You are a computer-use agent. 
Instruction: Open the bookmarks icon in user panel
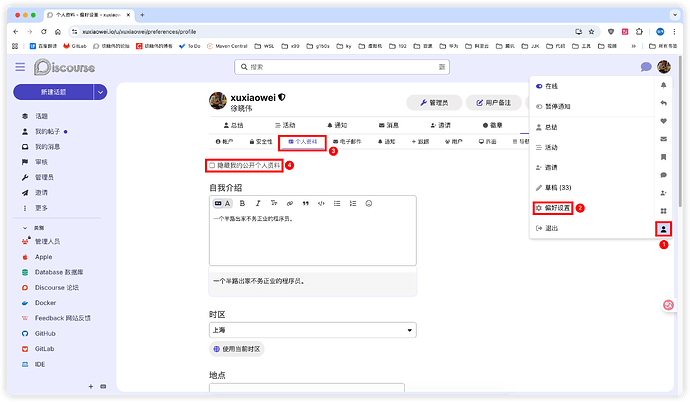tap(663, 157)
